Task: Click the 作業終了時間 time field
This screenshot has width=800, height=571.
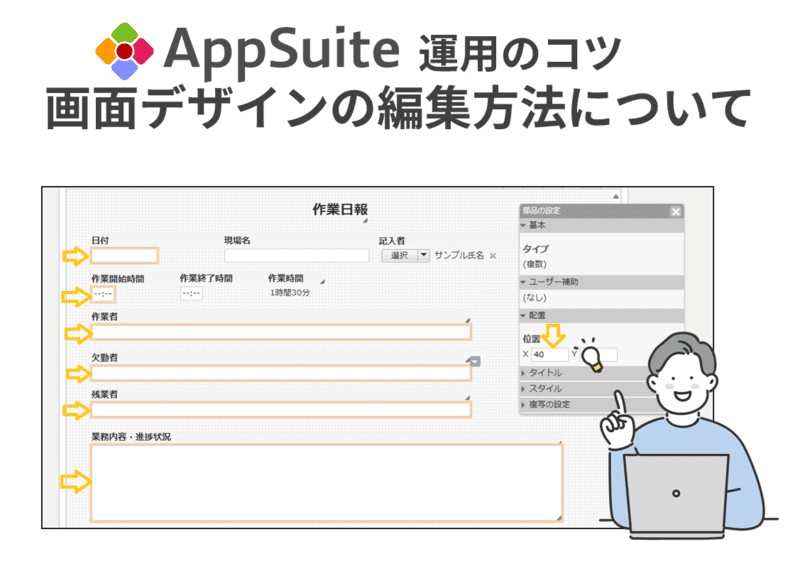Action: [191, 293]
